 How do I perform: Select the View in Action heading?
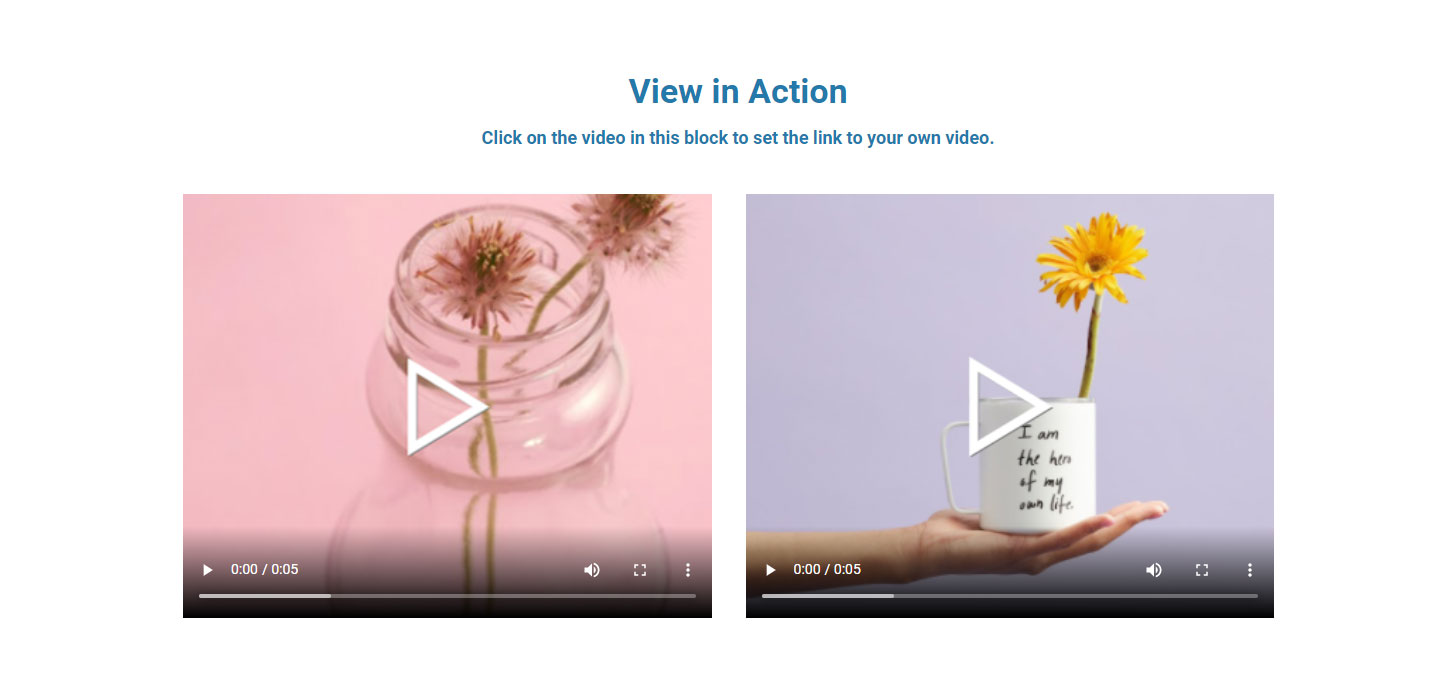click(x=738, y=91)
